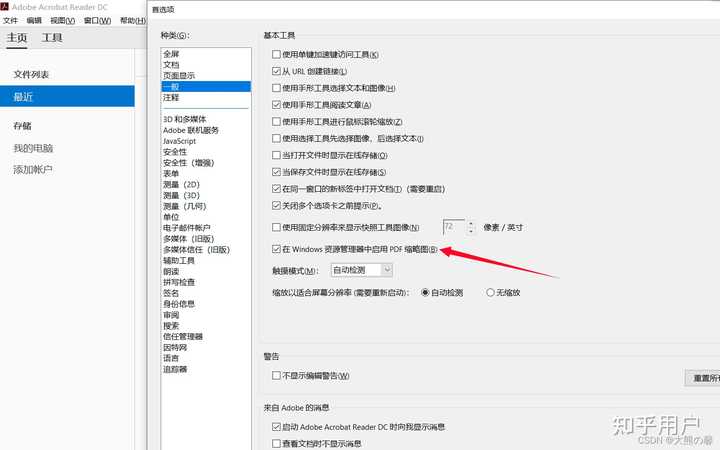The width and height of the screenshot is (720, 450).
Task: Enable 使用手形工具进行鼠标滚轮缩放 checkbox
Action: [276, 122]
